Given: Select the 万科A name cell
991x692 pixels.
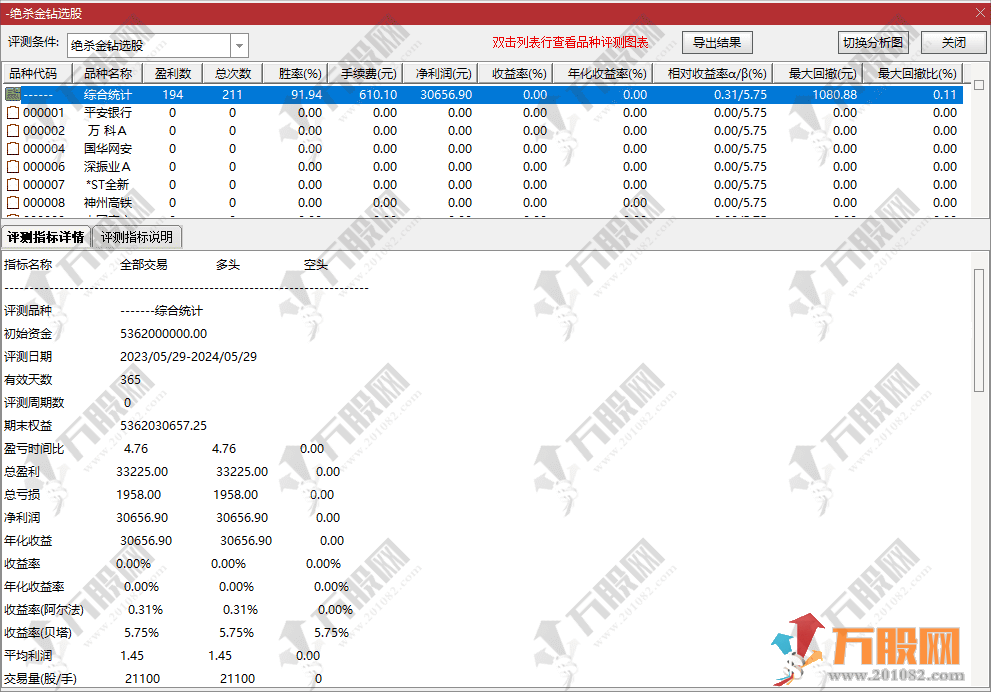Looking at the screenshot, I should 108,131.
